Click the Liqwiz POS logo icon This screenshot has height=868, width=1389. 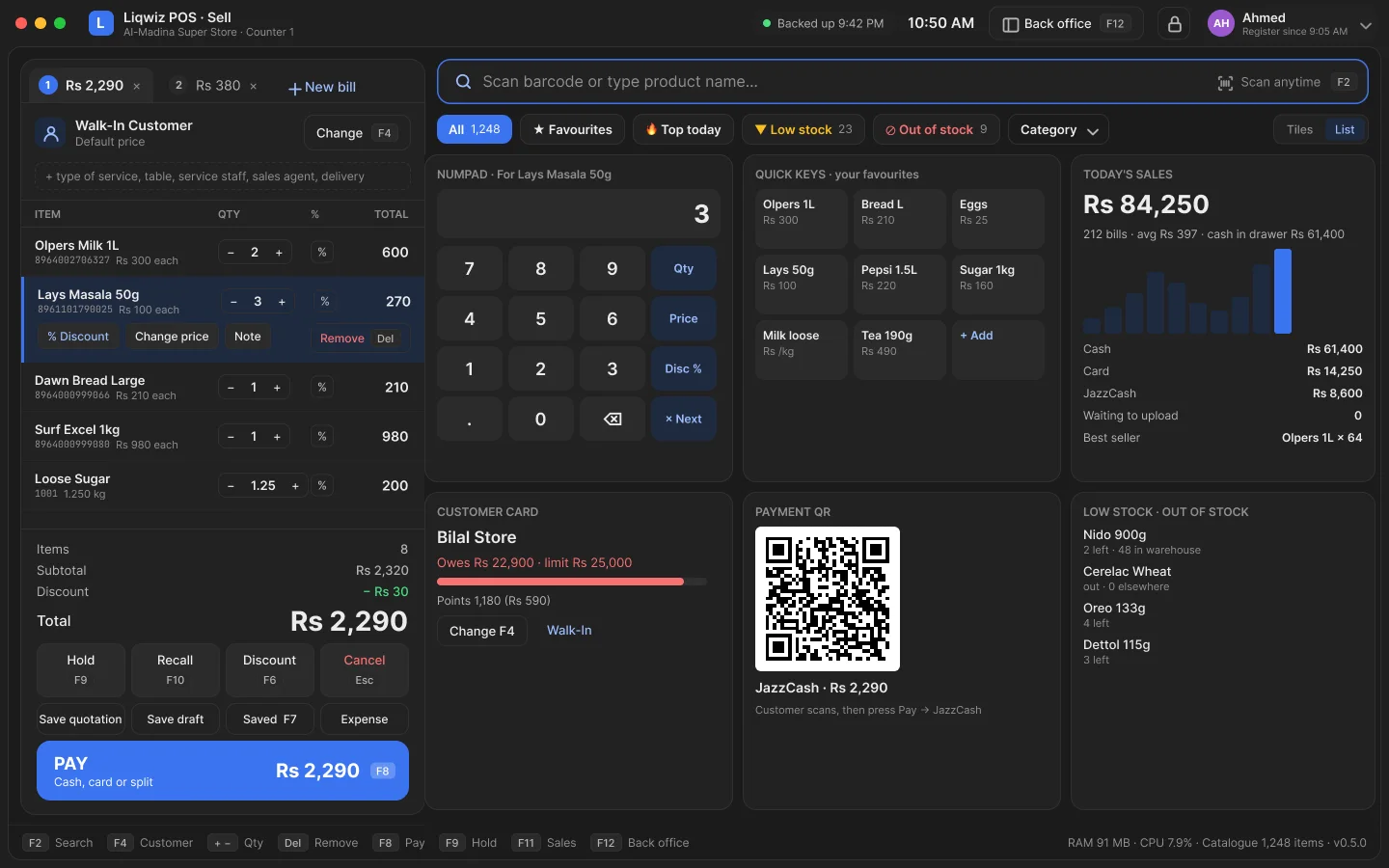(x=101, y=23)
